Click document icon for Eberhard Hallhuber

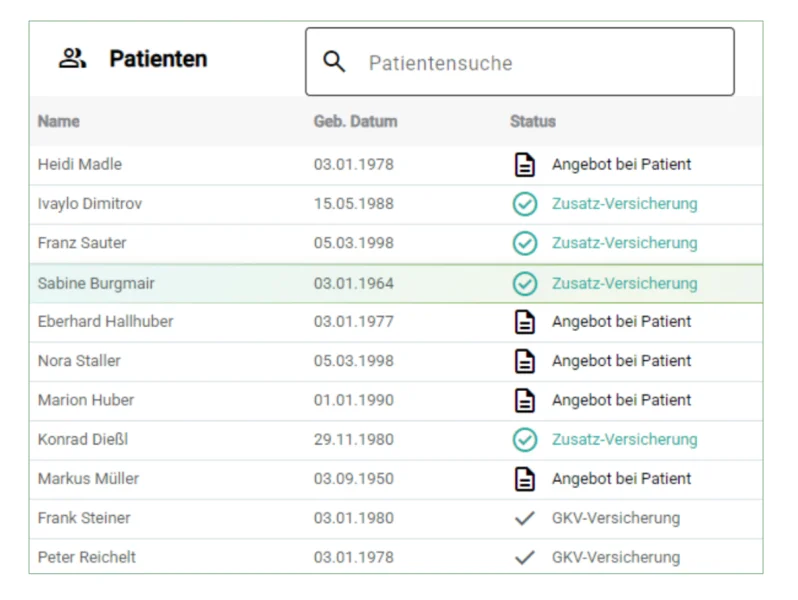click(x=525, y=322)
